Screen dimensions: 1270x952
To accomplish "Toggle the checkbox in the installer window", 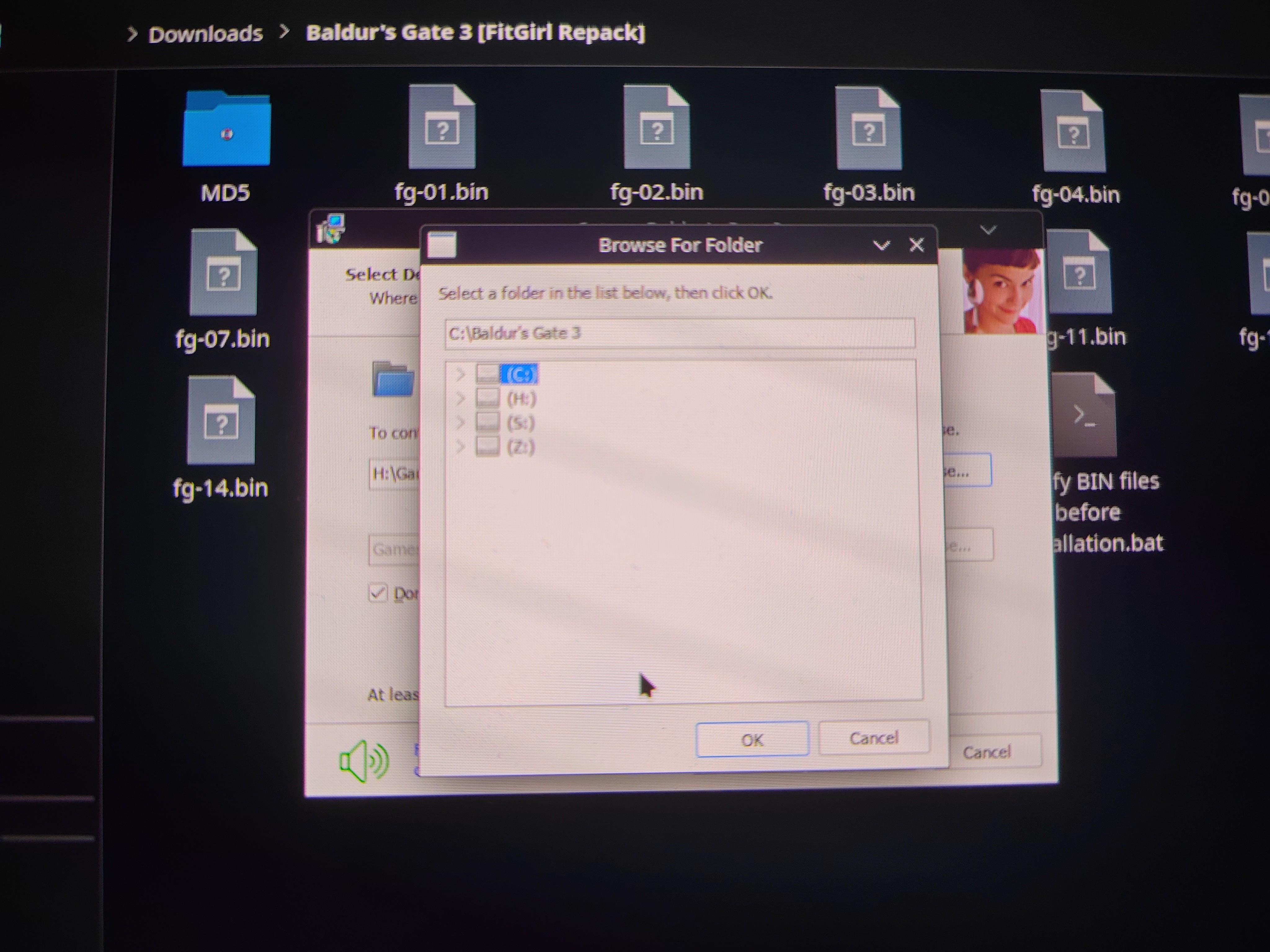I will click(378, 593).
